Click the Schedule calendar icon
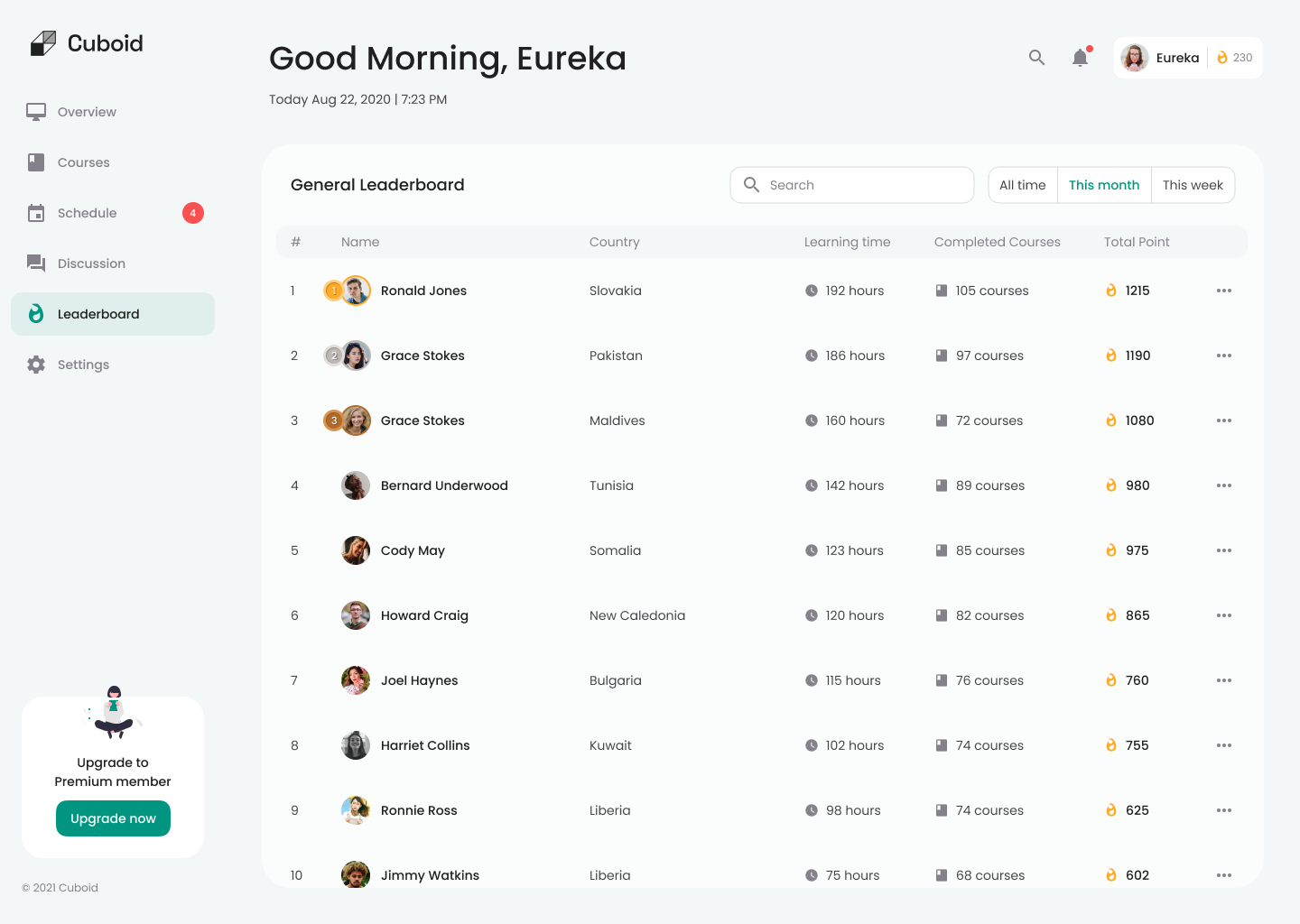Screen dimensions: 1300x924 click(36, 213)
